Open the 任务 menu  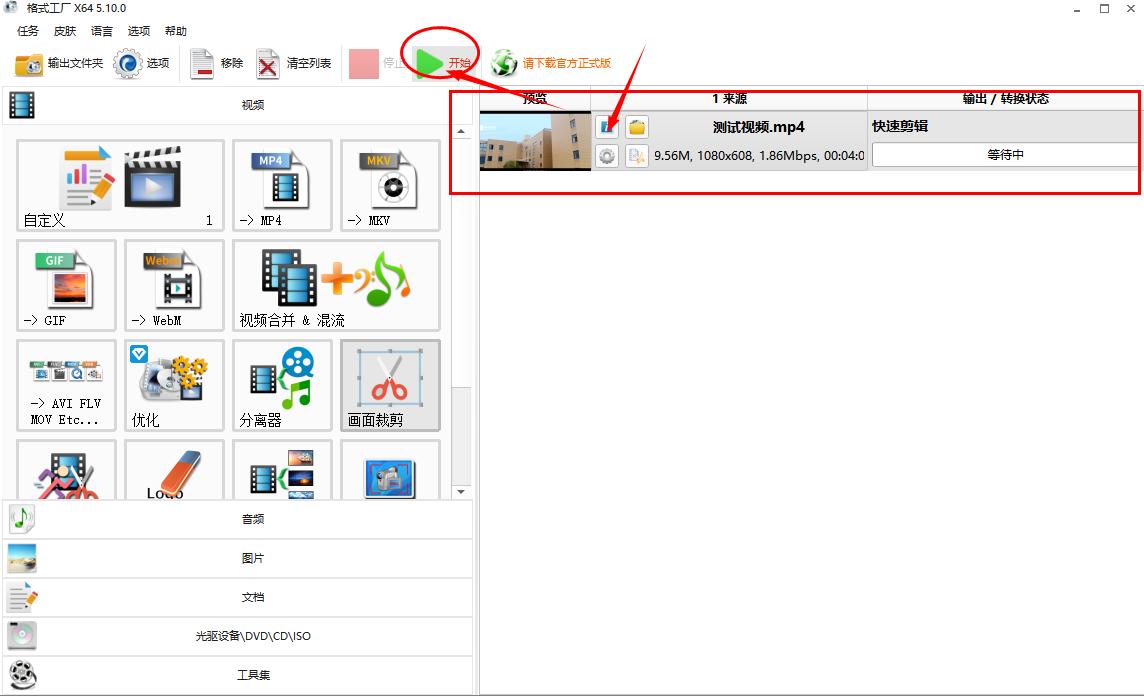tap(28, 31)
